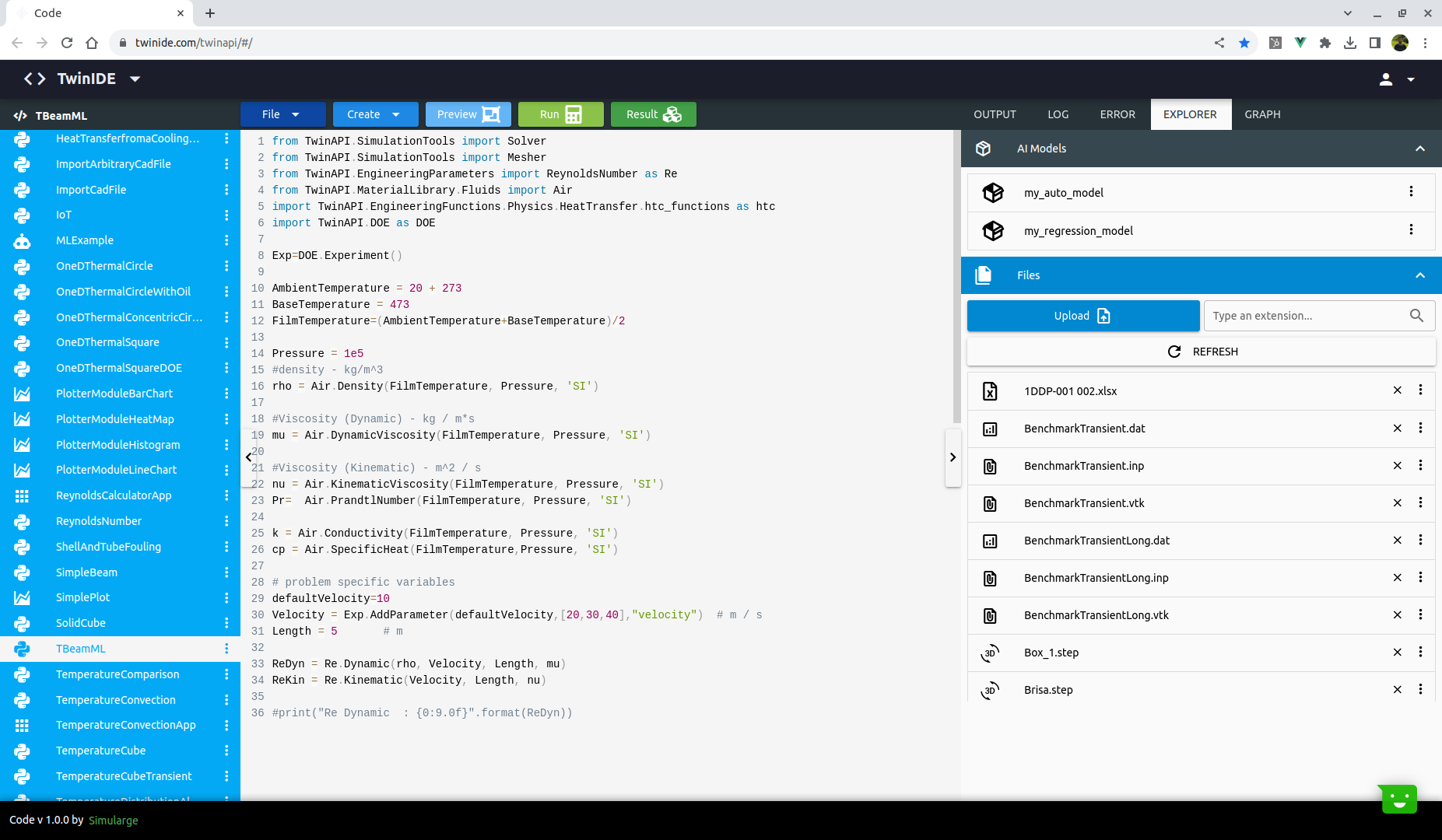Click the TwinIDE code brackets logo

tap(35, 79)
